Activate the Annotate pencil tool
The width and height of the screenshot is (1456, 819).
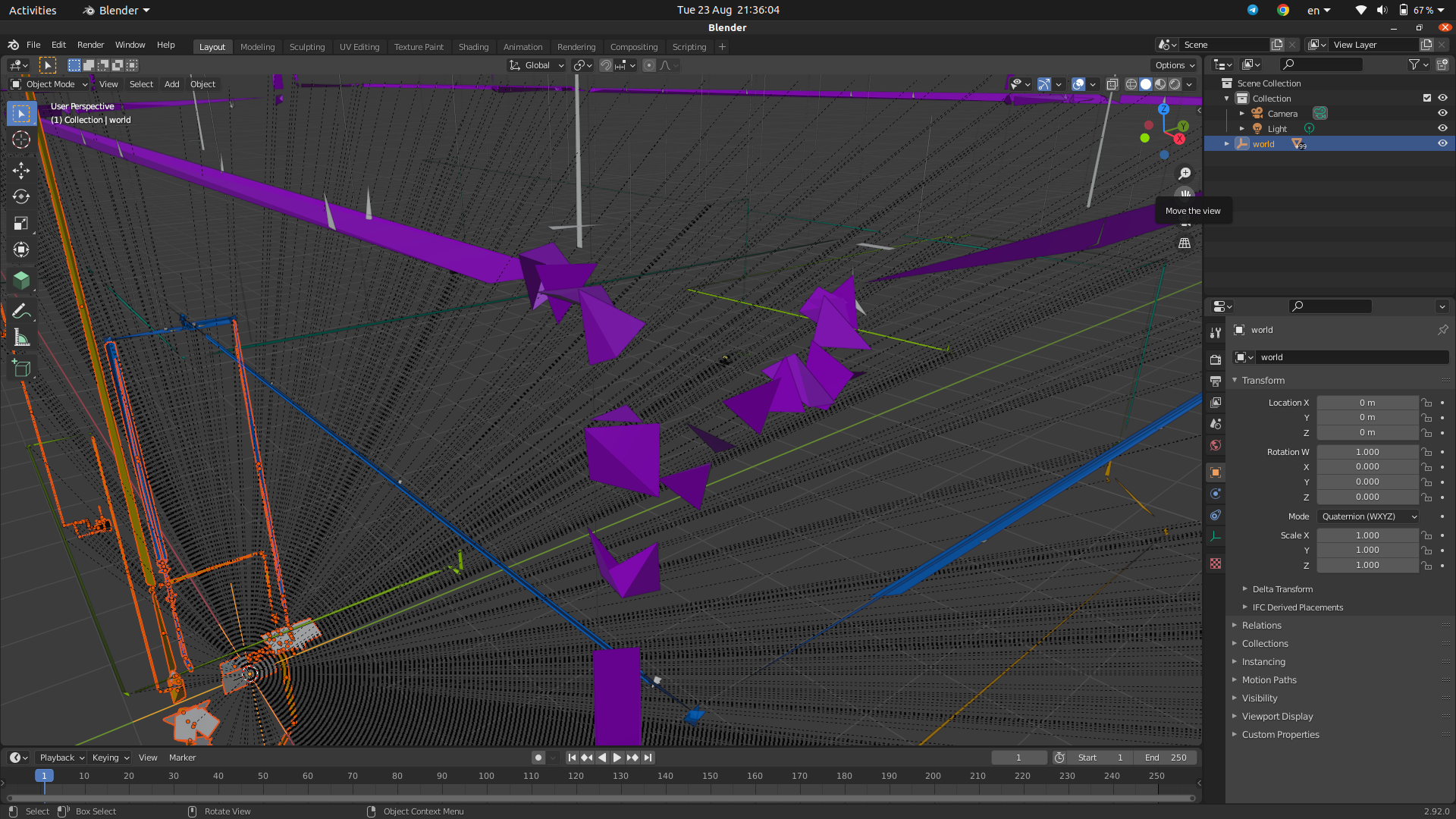coord(20,311)
